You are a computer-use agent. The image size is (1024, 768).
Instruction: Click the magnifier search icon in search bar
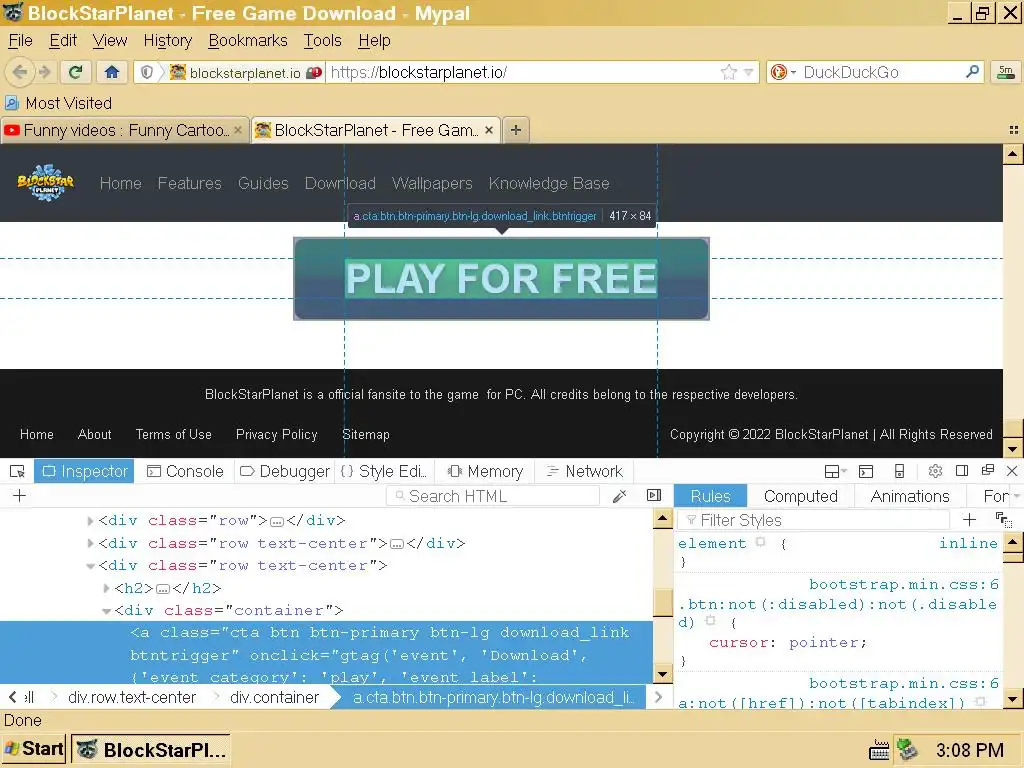972,71
